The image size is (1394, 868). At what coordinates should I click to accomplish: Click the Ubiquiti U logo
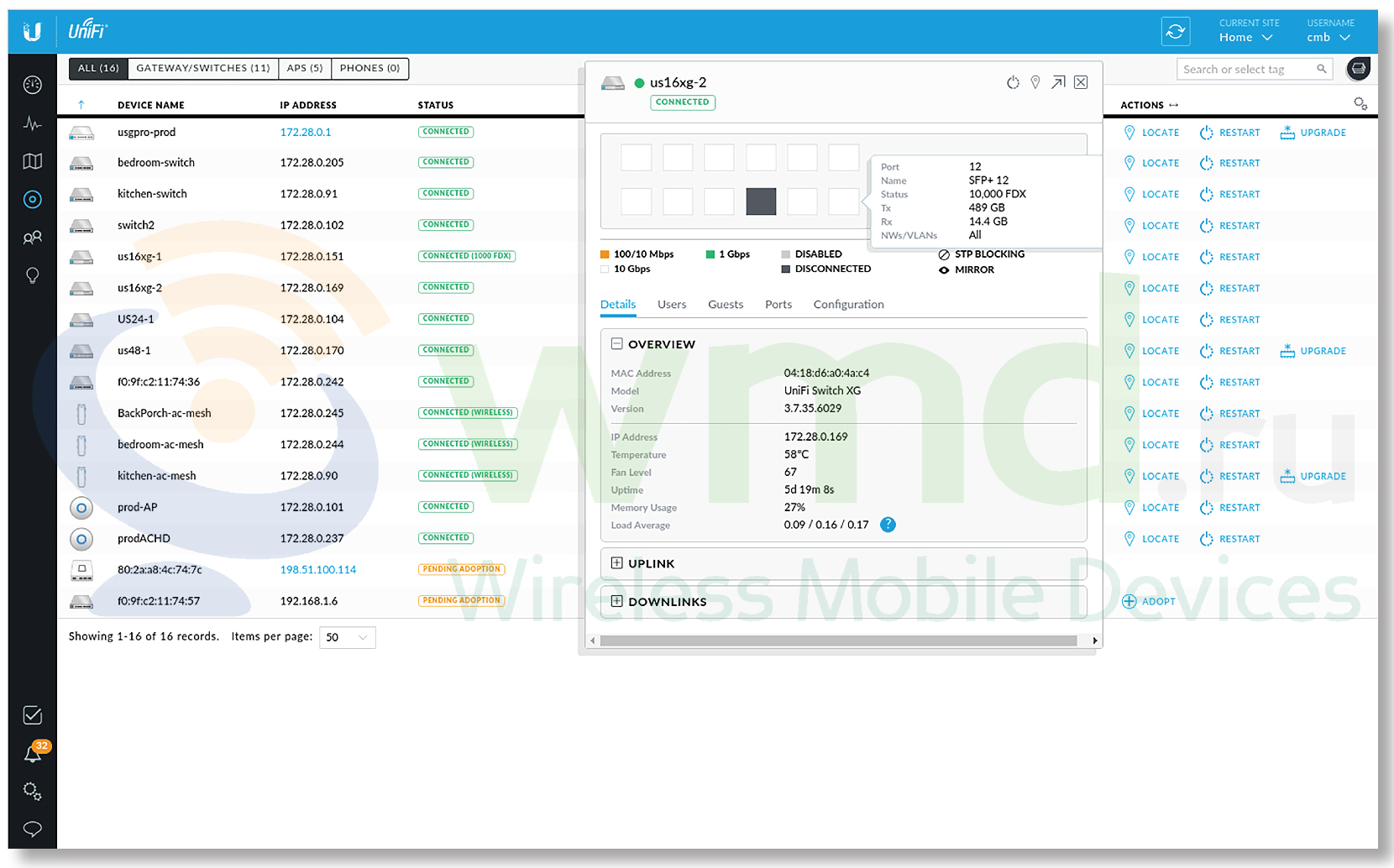pos(32,32)
